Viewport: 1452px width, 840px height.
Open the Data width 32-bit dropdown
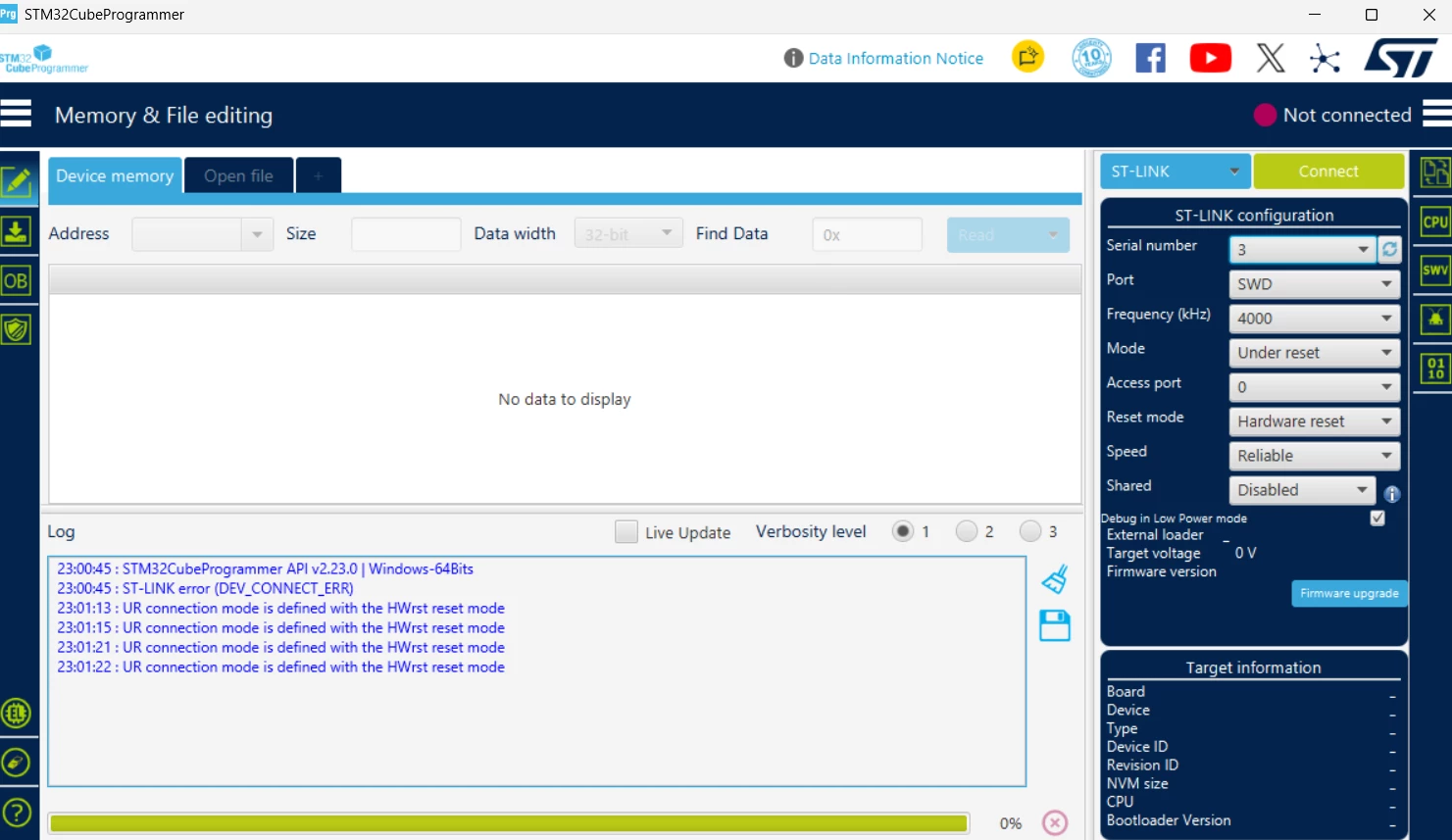(628, 233)
